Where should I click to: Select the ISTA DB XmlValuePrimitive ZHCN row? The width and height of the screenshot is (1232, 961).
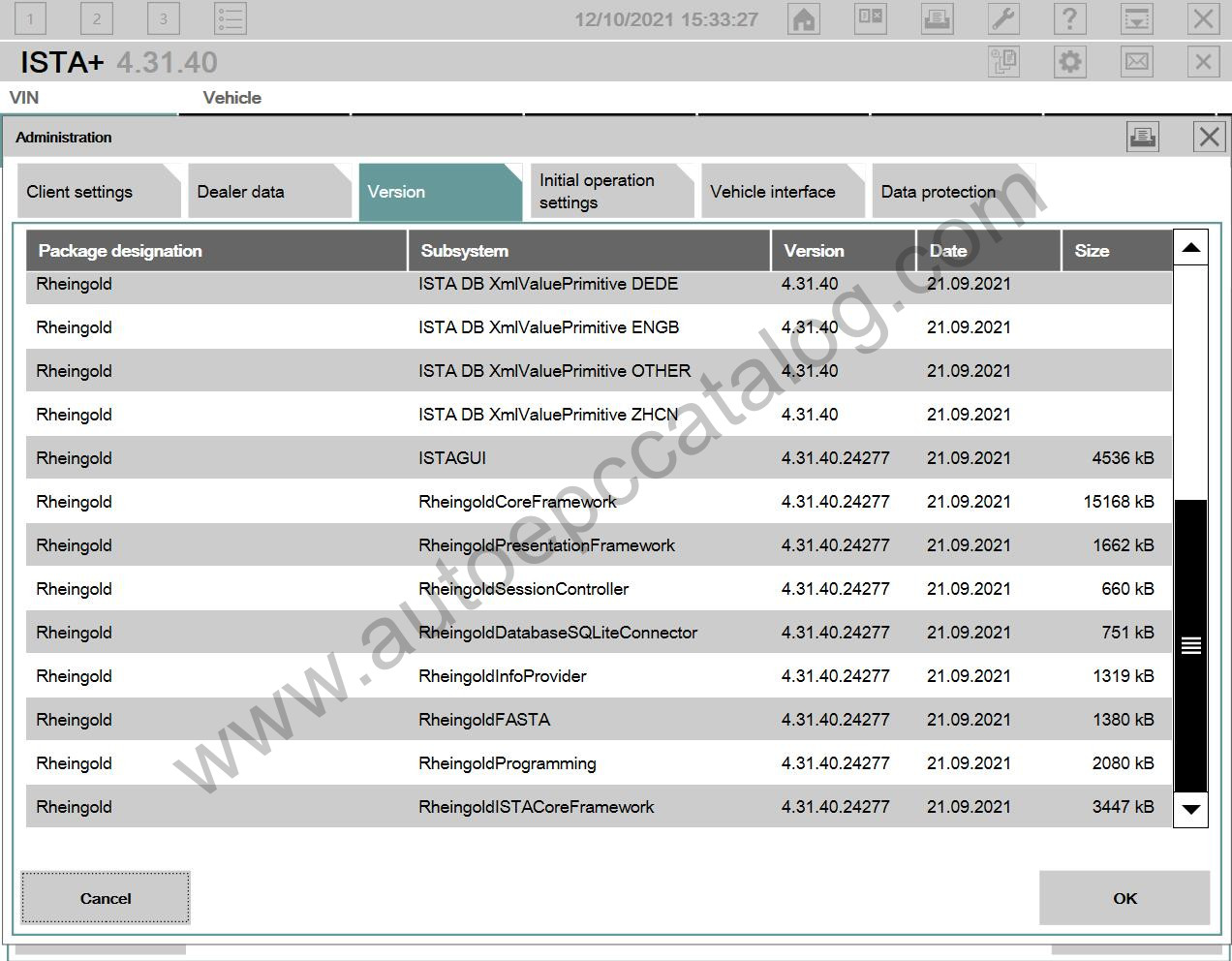(599, 415)
